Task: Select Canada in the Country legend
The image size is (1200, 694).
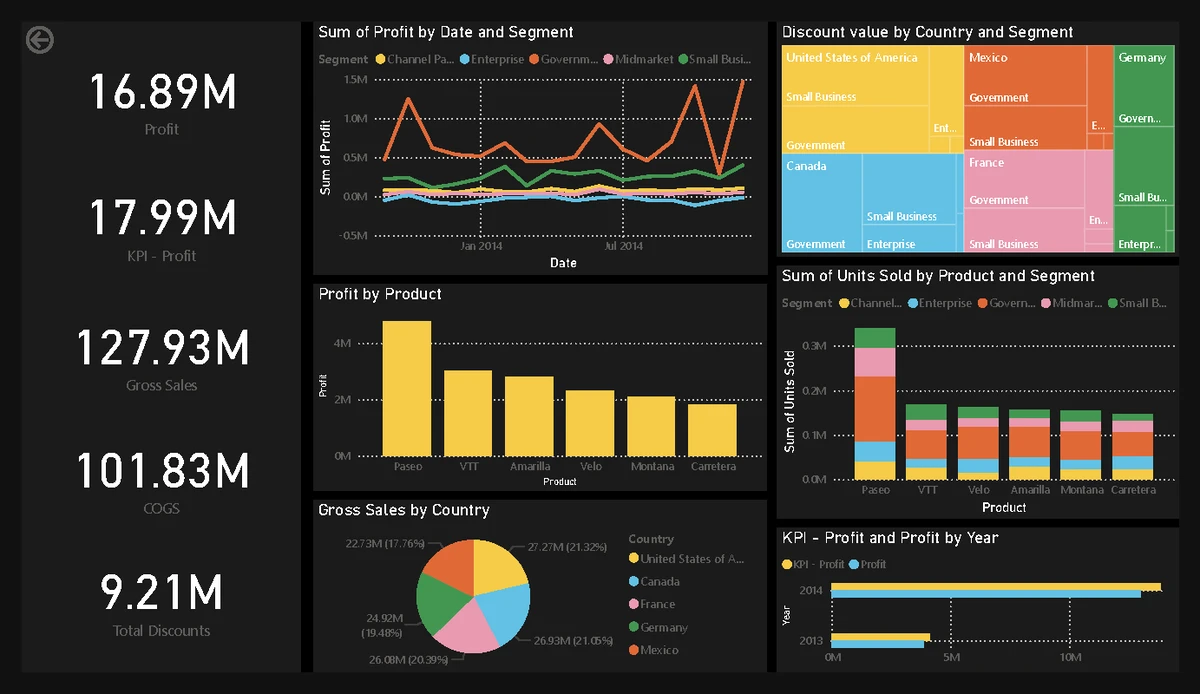Action: click(x=654, y=581)
